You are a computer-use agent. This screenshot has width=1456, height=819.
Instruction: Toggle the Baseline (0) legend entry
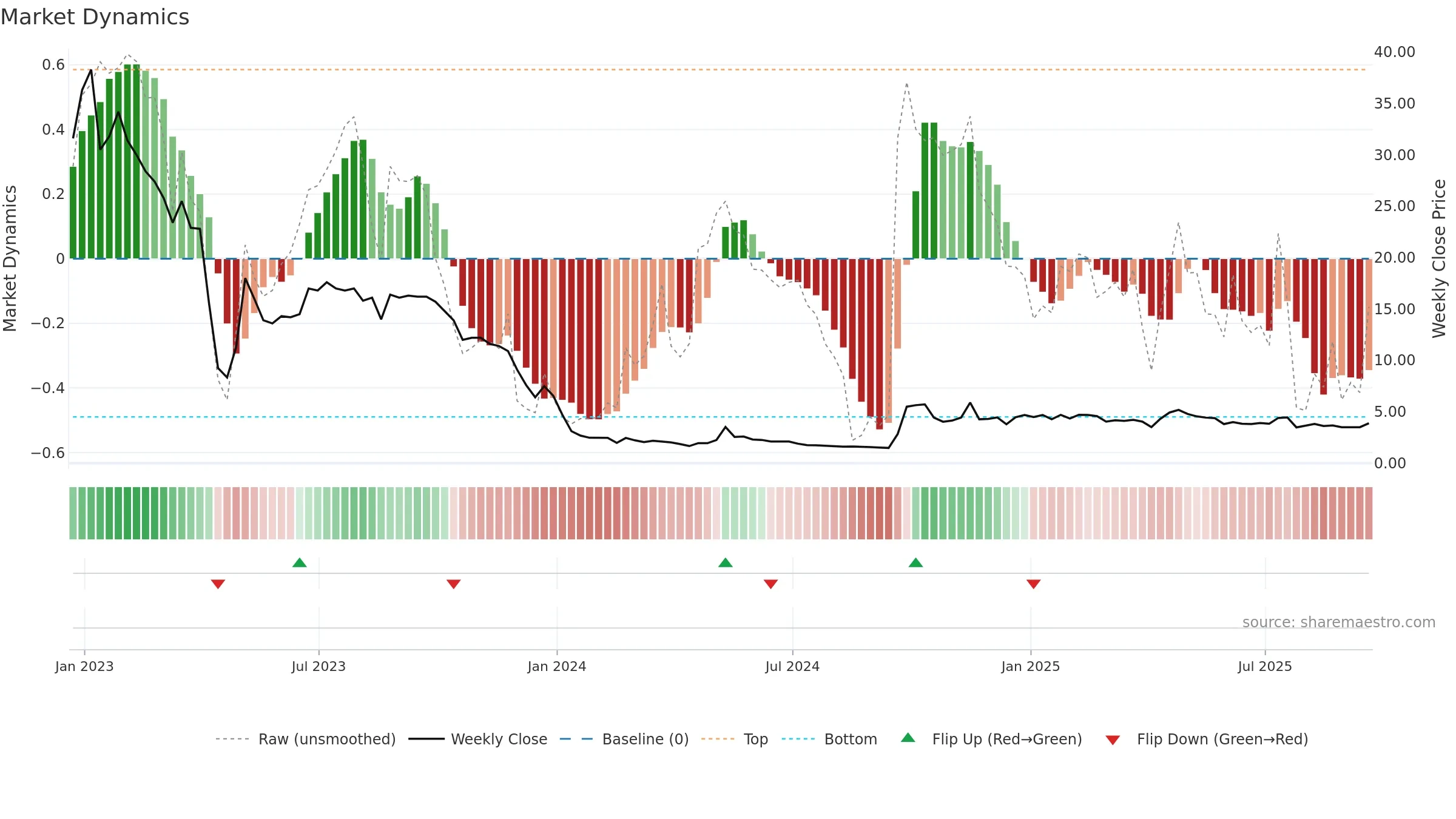click(x=624, y=739)
